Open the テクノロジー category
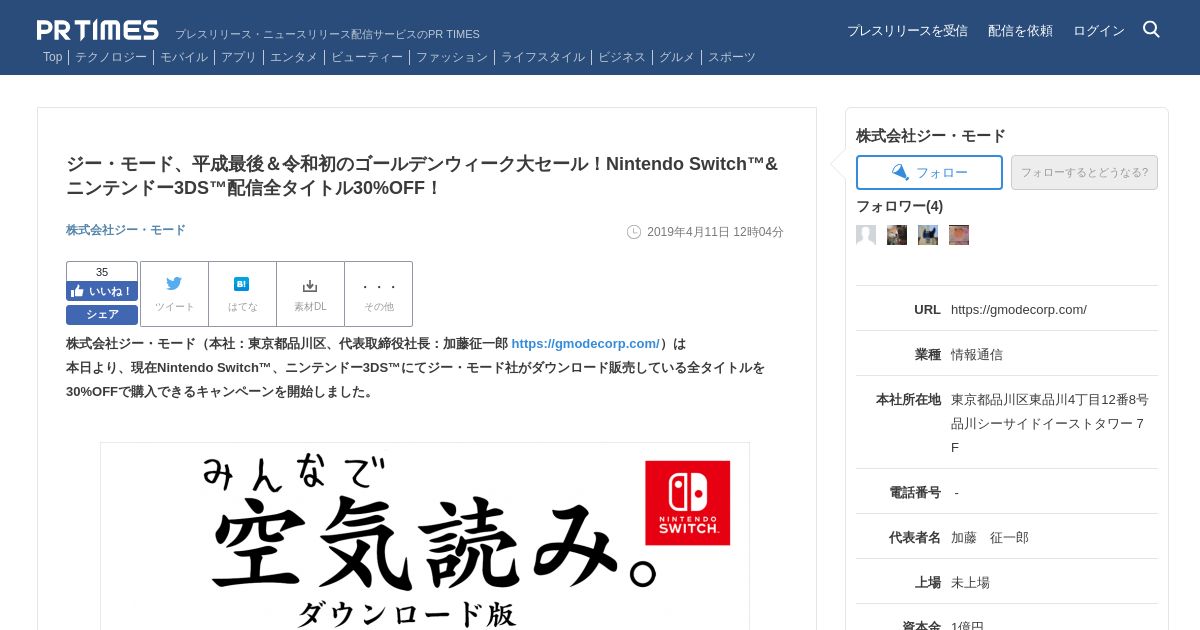This screenshot has width=1200, height=630. pyautogui.click(x=111, y=57)
